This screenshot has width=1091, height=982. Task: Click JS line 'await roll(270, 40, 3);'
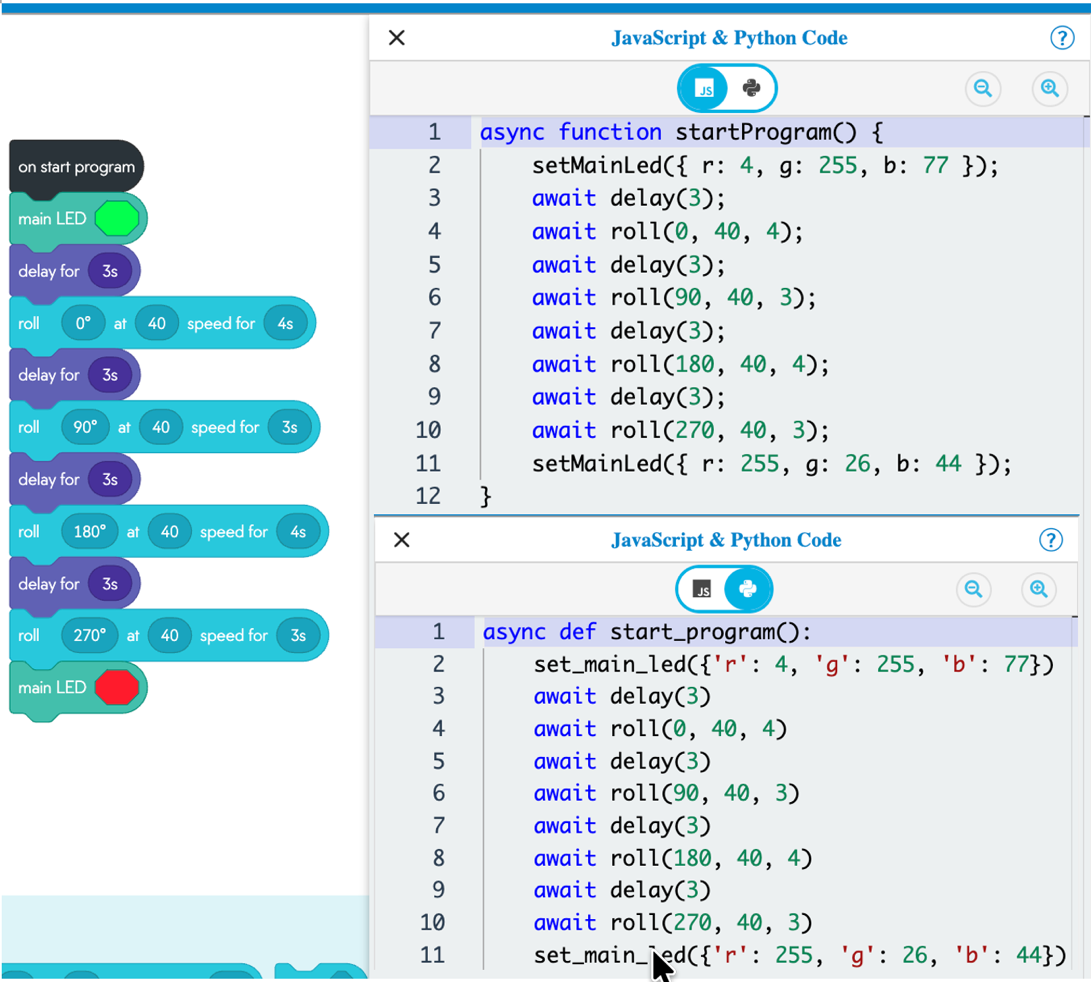680,430
